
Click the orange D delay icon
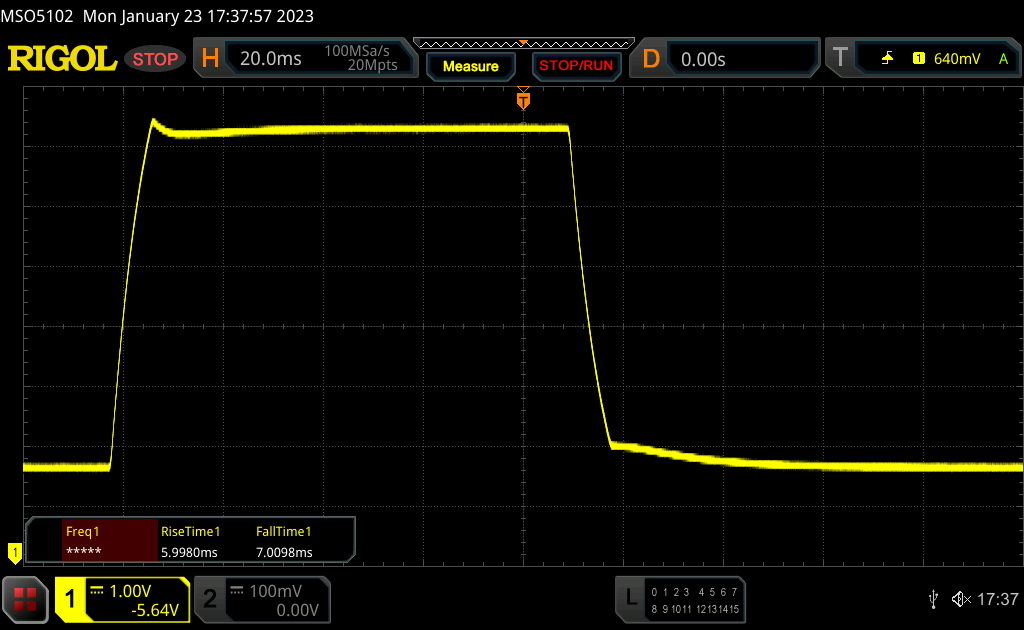click(x=651, y=59)
